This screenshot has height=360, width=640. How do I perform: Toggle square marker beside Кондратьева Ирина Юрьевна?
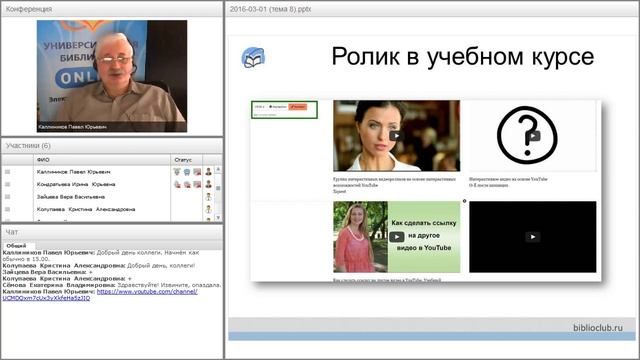[7, 184]
